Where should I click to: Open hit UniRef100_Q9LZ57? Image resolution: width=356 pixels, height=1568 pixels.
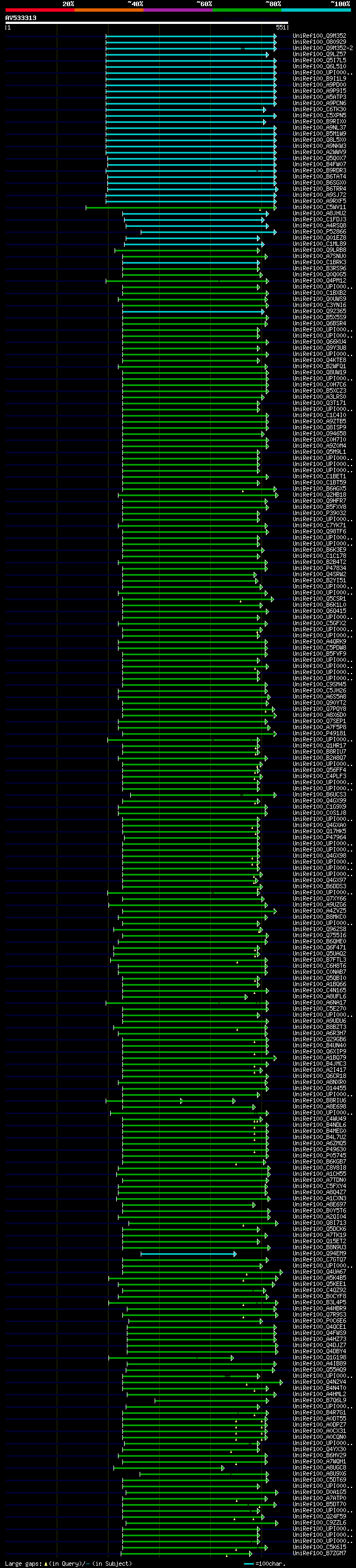[x=319, y=54]
